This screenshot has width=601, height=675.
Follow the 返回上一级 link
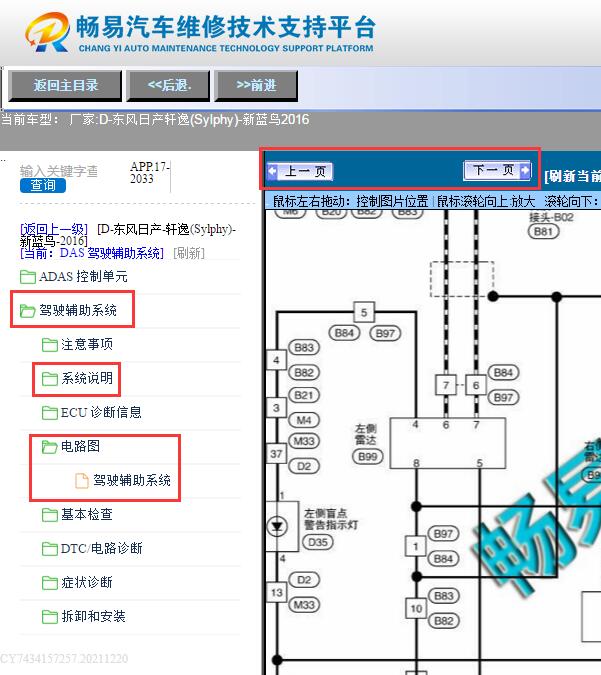coord(54,229)
